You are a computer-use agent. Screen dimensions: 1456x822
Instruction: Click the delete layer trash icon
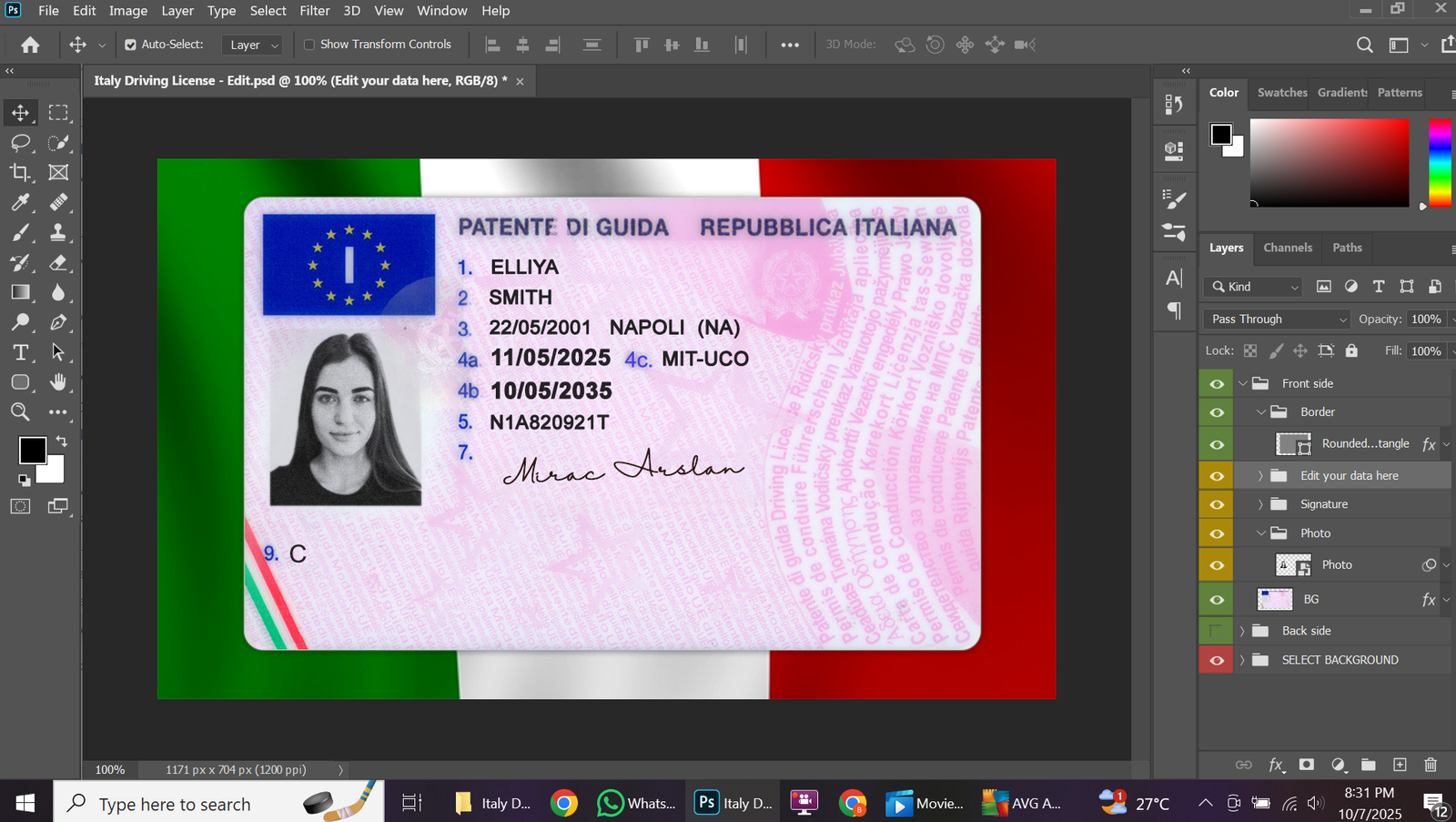pyautogui.click(x=1431, y=765)
